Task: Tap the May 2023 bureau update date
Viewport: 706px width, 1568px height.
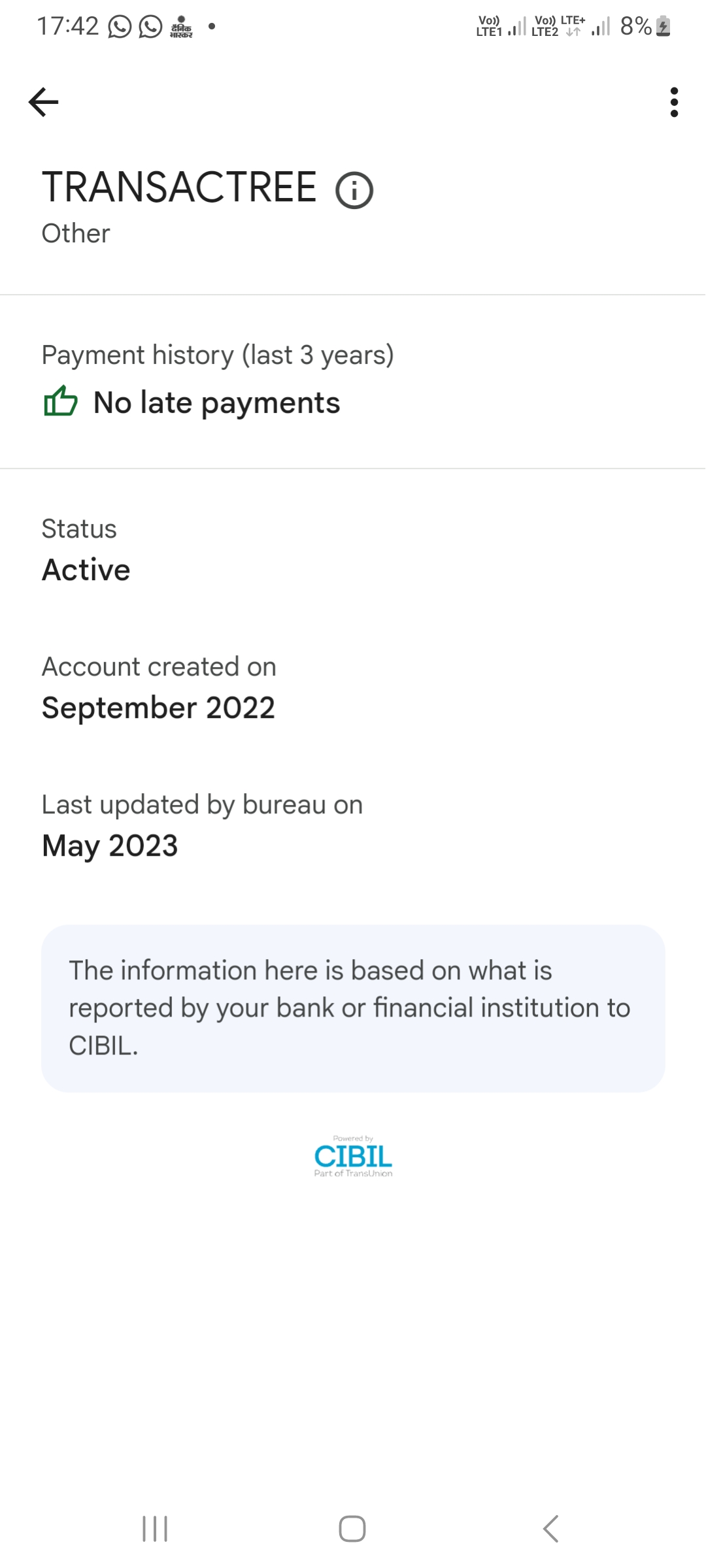Action: [110, 845]
